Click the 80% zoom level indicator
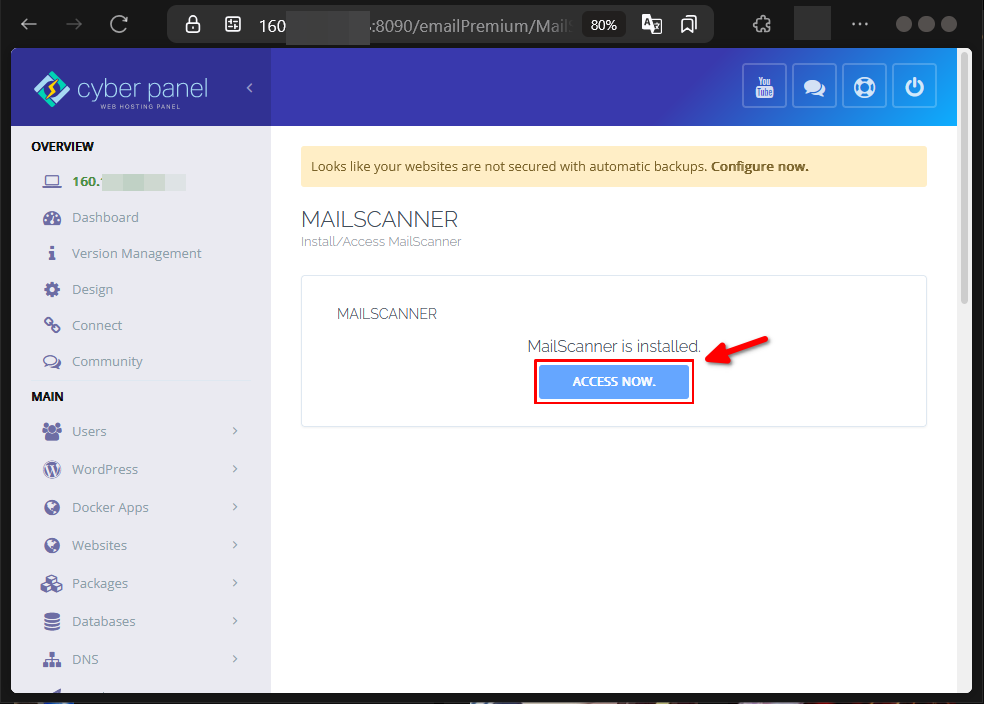This screenshot has width=984, height=704. pyautogui.click(x=603, y=25)
